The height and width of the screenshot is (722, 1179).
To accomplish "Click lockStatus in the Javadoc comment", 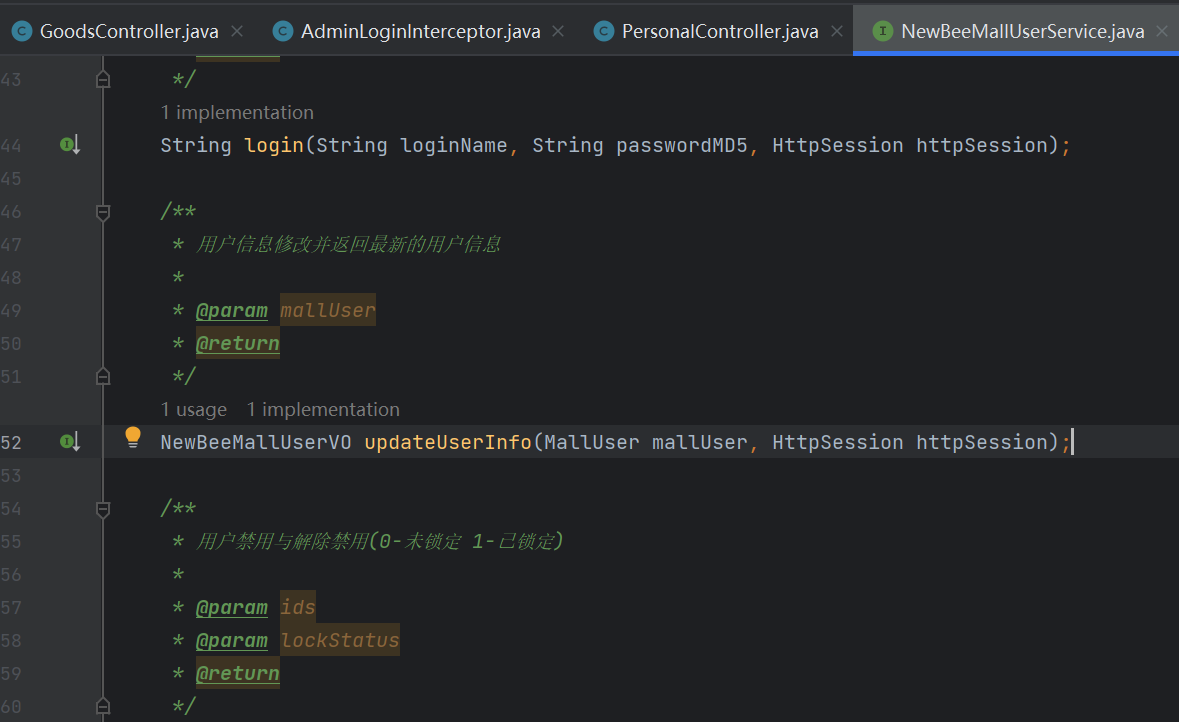I will (x=340, y=640).
